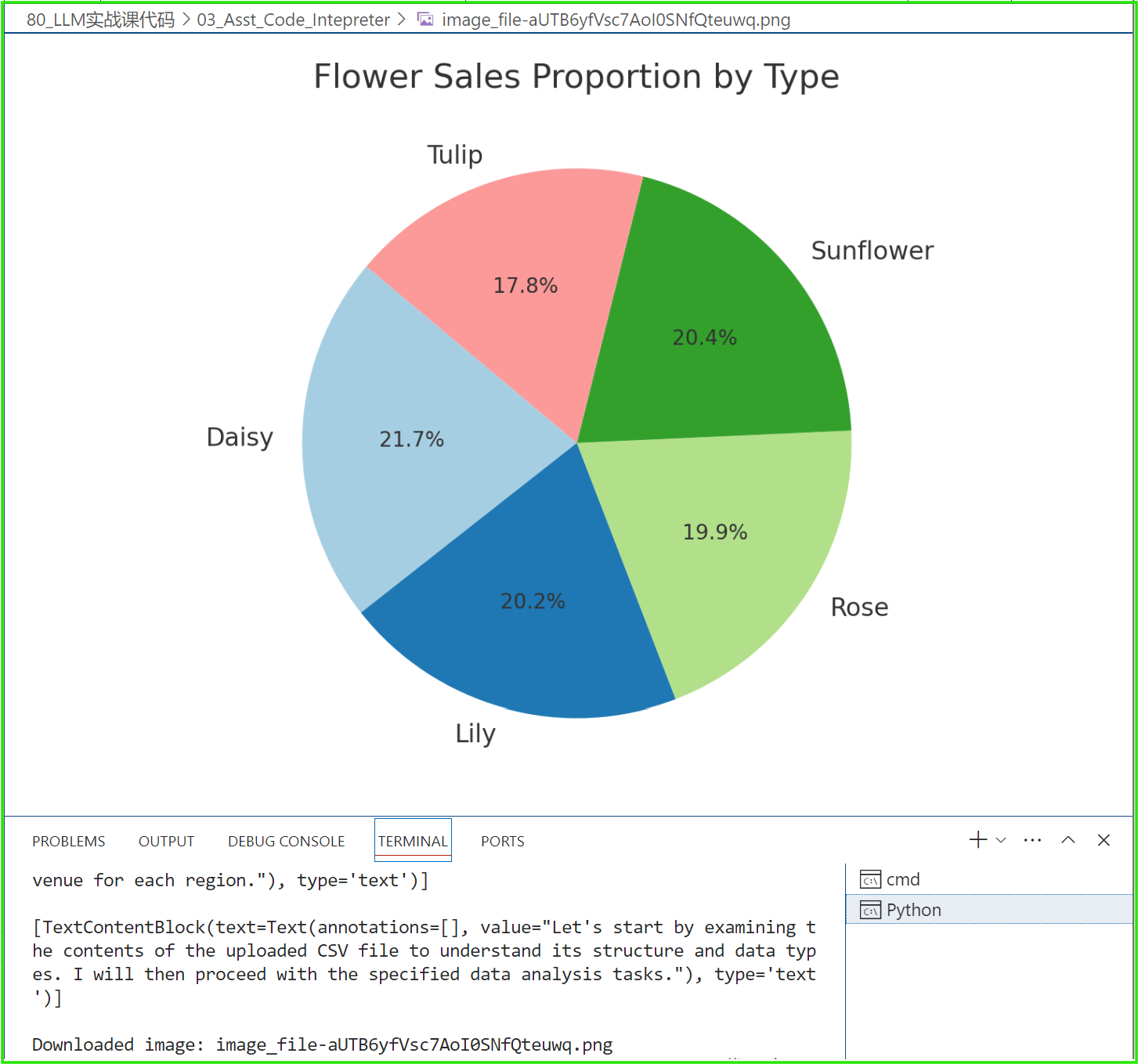Viewport: 1138px width, 1064px height.
Task: Select the cmd terminal instance
Action: click(x=902, y=879)
